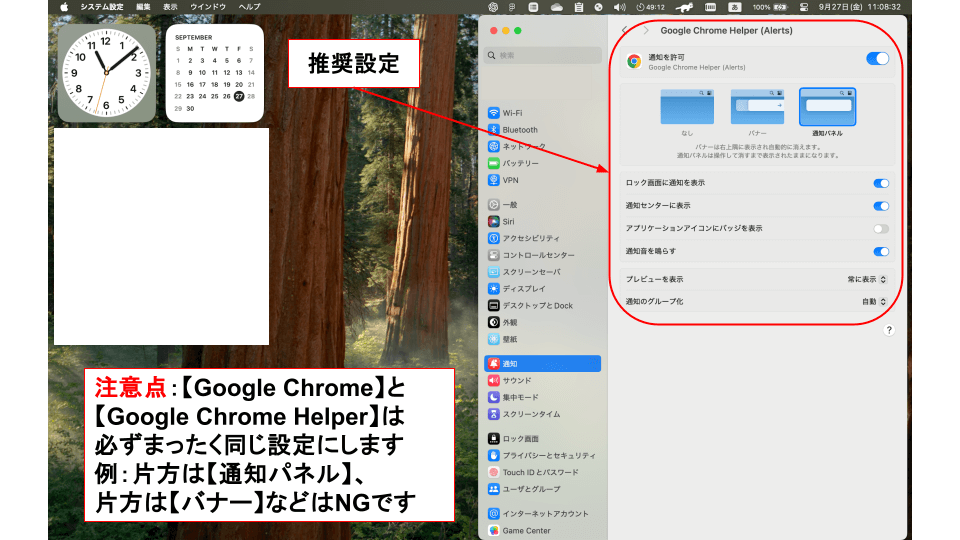
Task: Open プレビューを表示 dropdown (常に表示)
Action: coord(867,279)
